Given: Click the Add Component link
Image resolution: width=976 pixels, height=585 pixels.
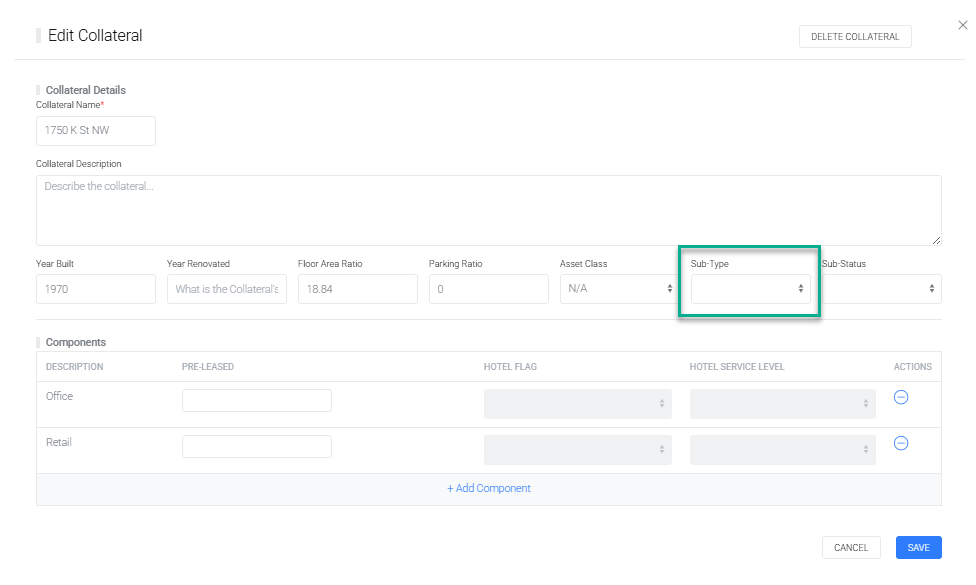Looking at the screenshot, I should coord(488,489).
